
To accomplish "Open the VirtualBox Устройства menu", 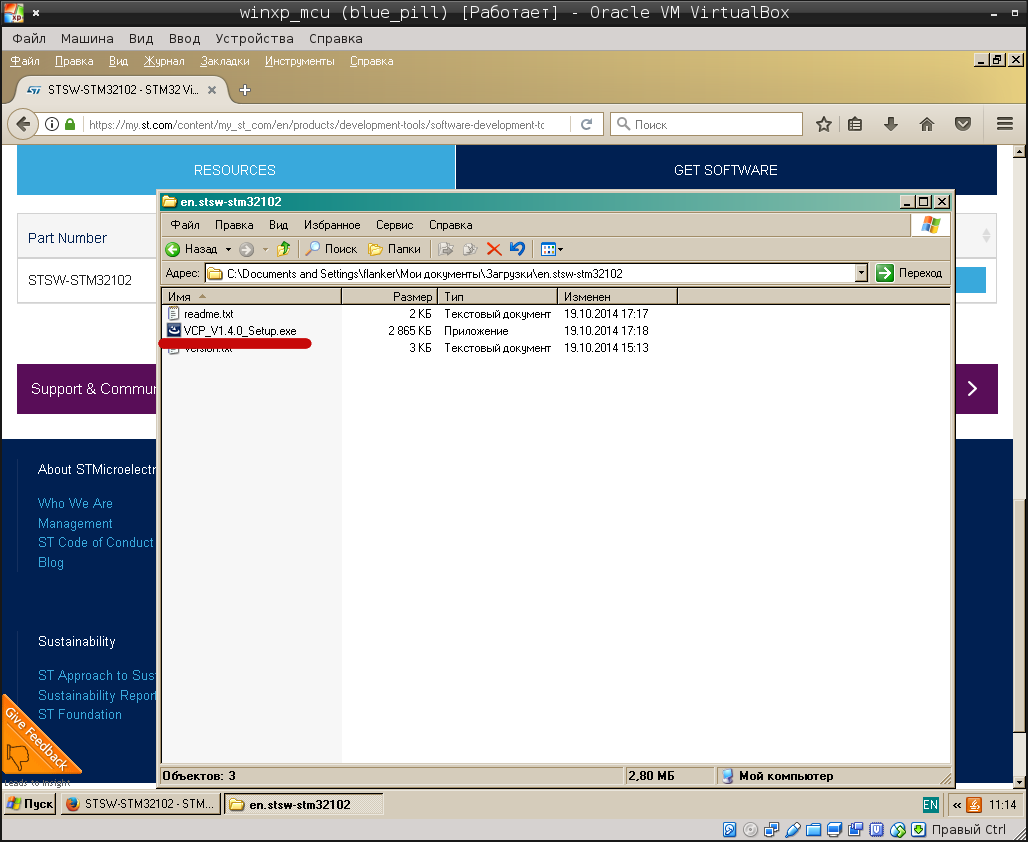I will coord(254,39).
